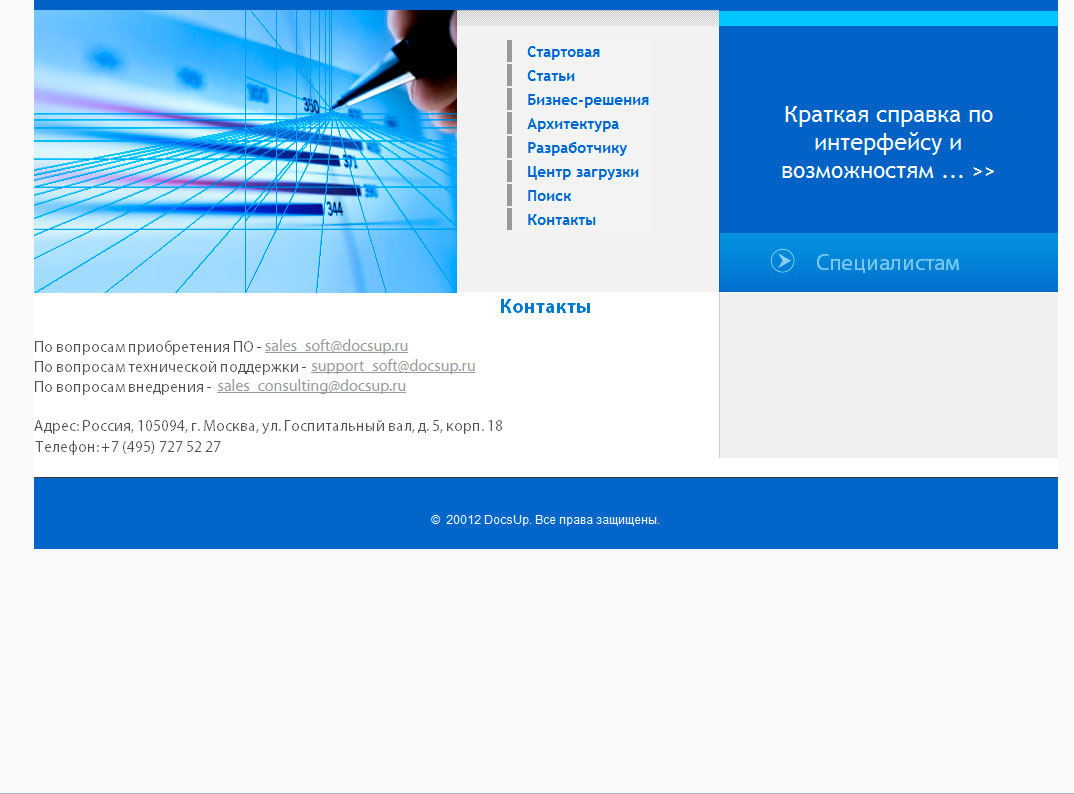Open the sales_consulting@docsup.ru email link
The height and width of the screenshot is (794, 1074).
click(312, 386)
